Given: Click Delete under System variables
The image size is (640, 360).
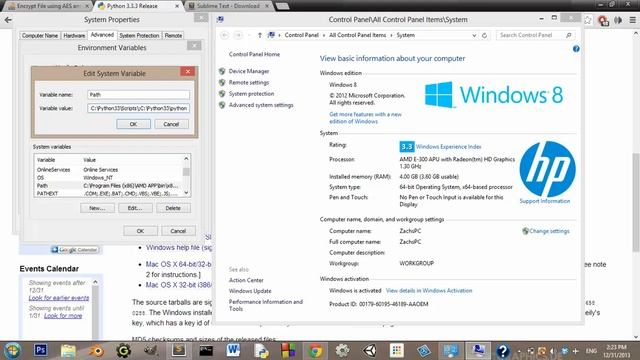Looking at the screenshot, I should (x=173, y=208).
